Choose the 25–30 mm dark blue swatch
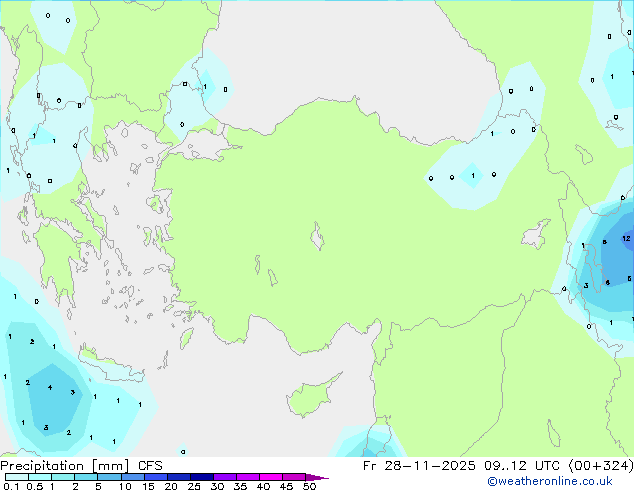 pyautogui.click(x=202, y=477)
